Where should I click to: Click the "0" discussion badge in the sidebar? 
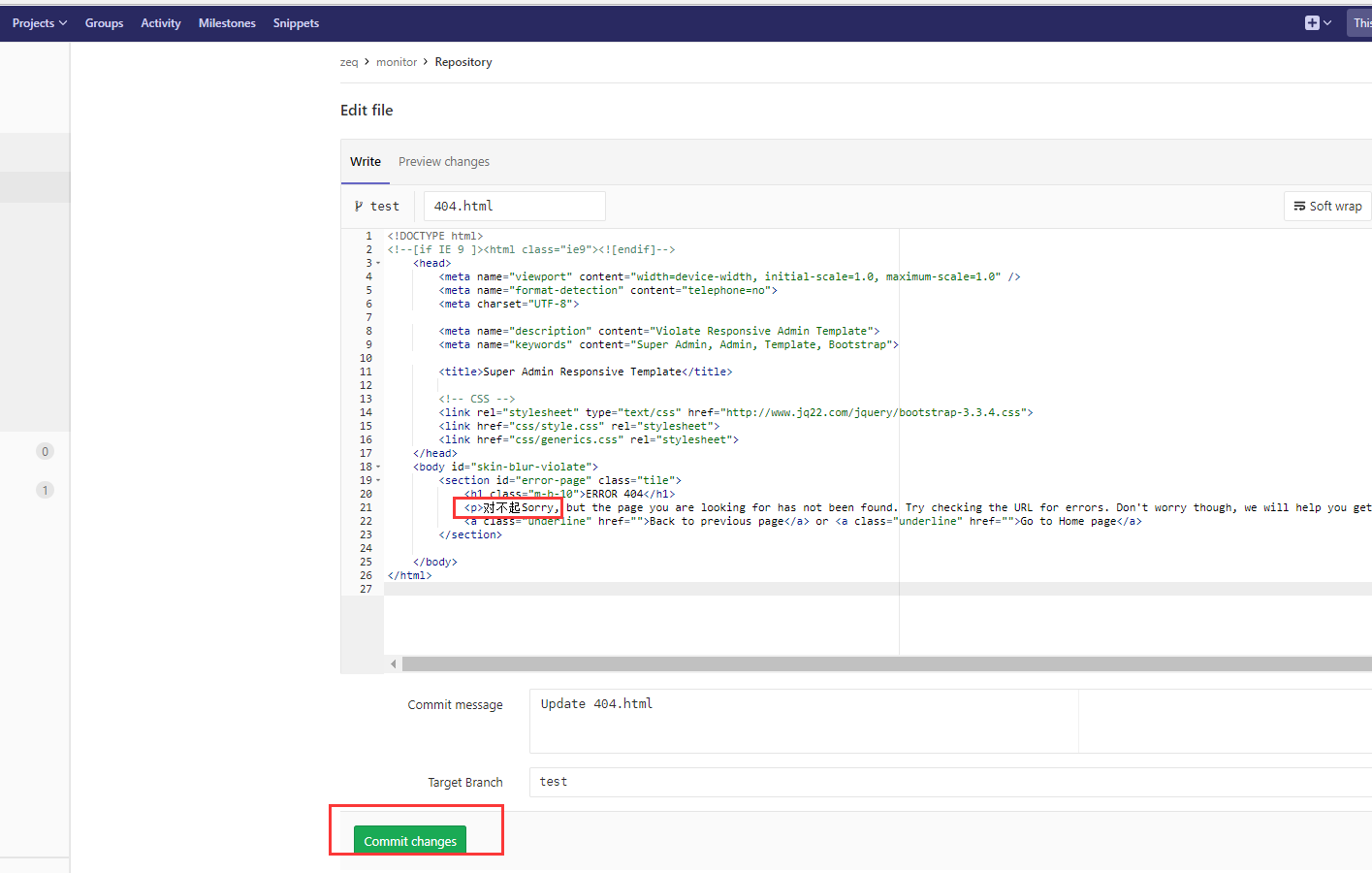point(45,450)
